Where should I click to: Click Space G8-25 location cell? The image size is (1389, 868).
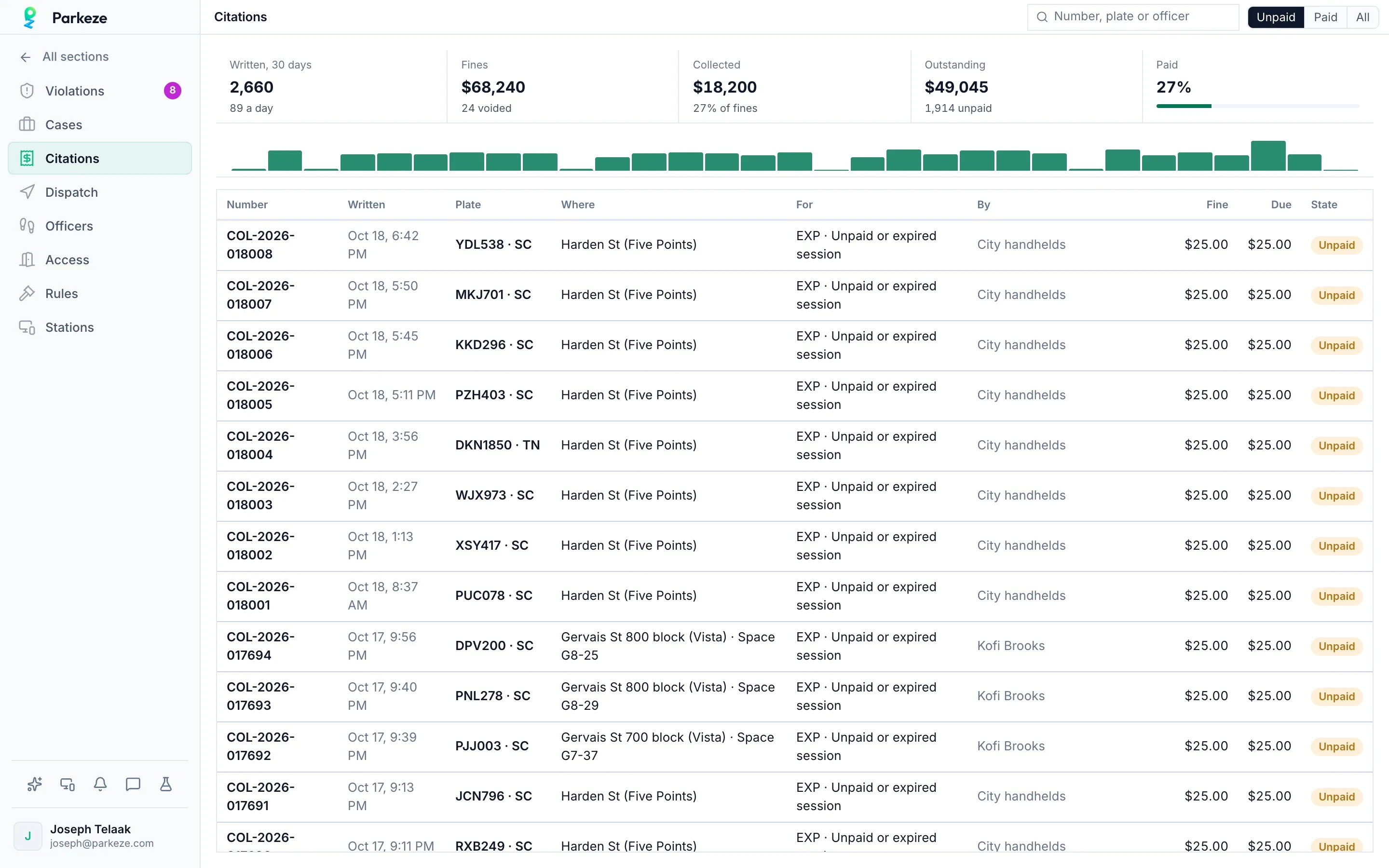(x=668, y=646)
